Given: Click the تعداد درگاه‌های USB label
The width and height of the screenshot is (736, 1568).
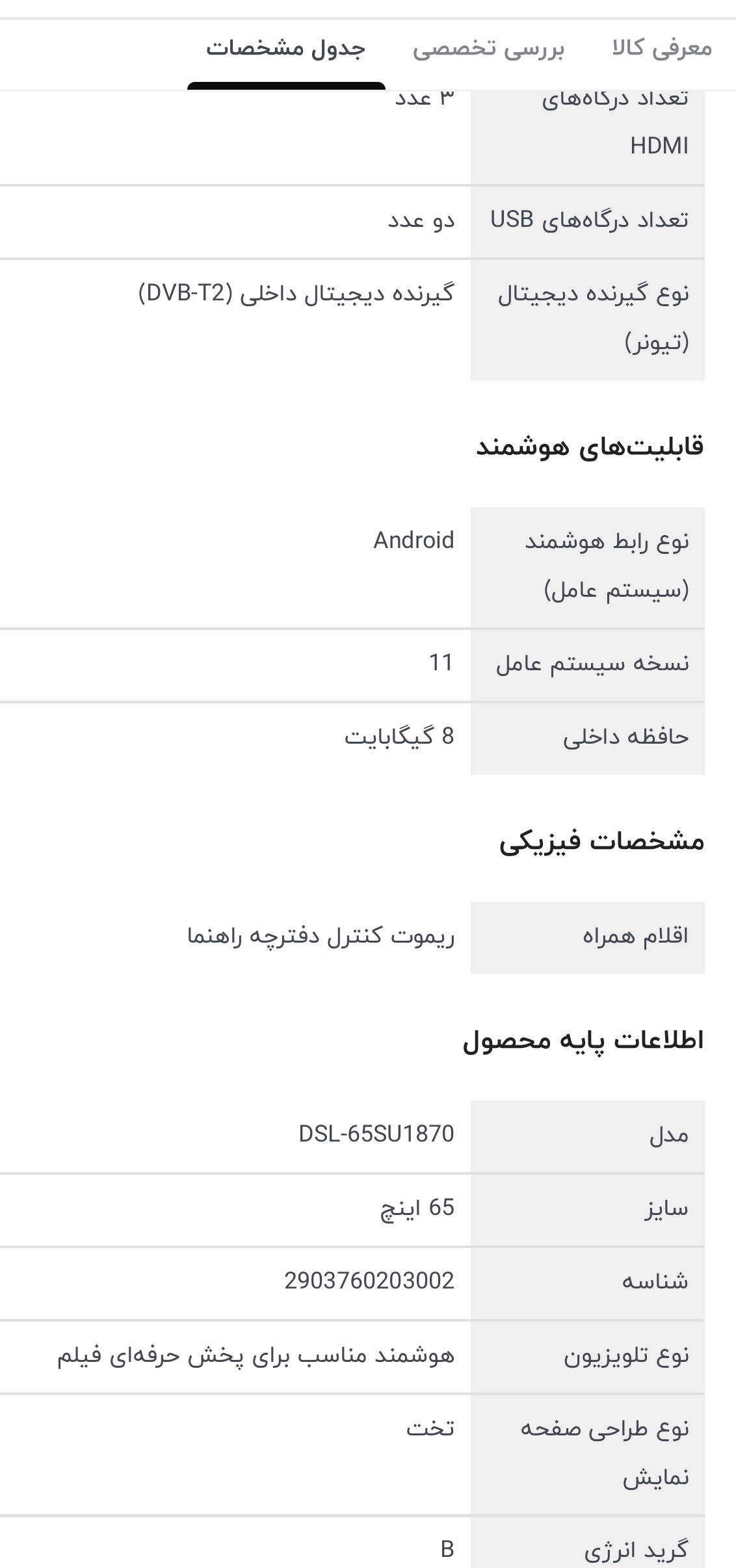Looking at the screenshot, I should (x=588, y=220).
